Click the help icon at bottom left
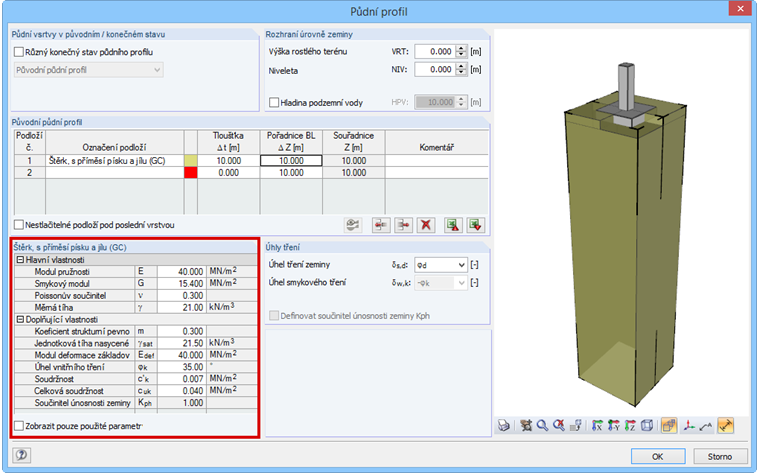This screenshot has width=760, height=473. click(x=19, y=455)
